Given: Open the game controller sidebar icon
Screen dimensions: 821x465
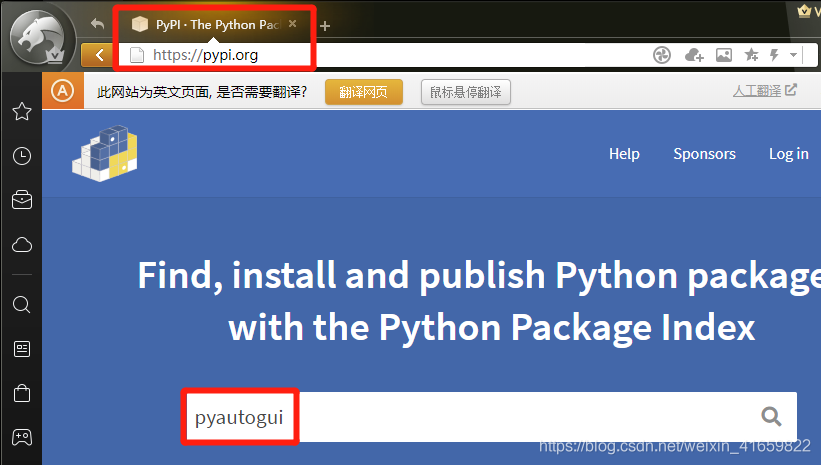Looking at the screenshot, I should [x=22, y=437].
